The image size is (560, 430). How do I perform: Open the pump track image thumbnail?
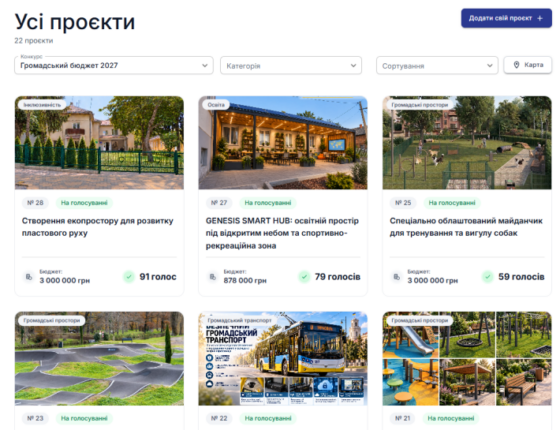(99, 358)
